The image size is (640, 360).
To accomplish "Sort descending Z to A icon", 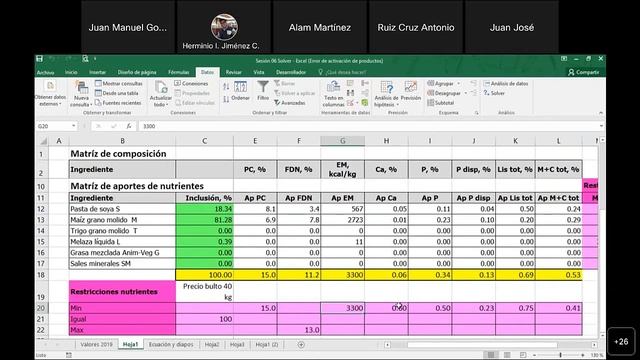I will (226, 99).
